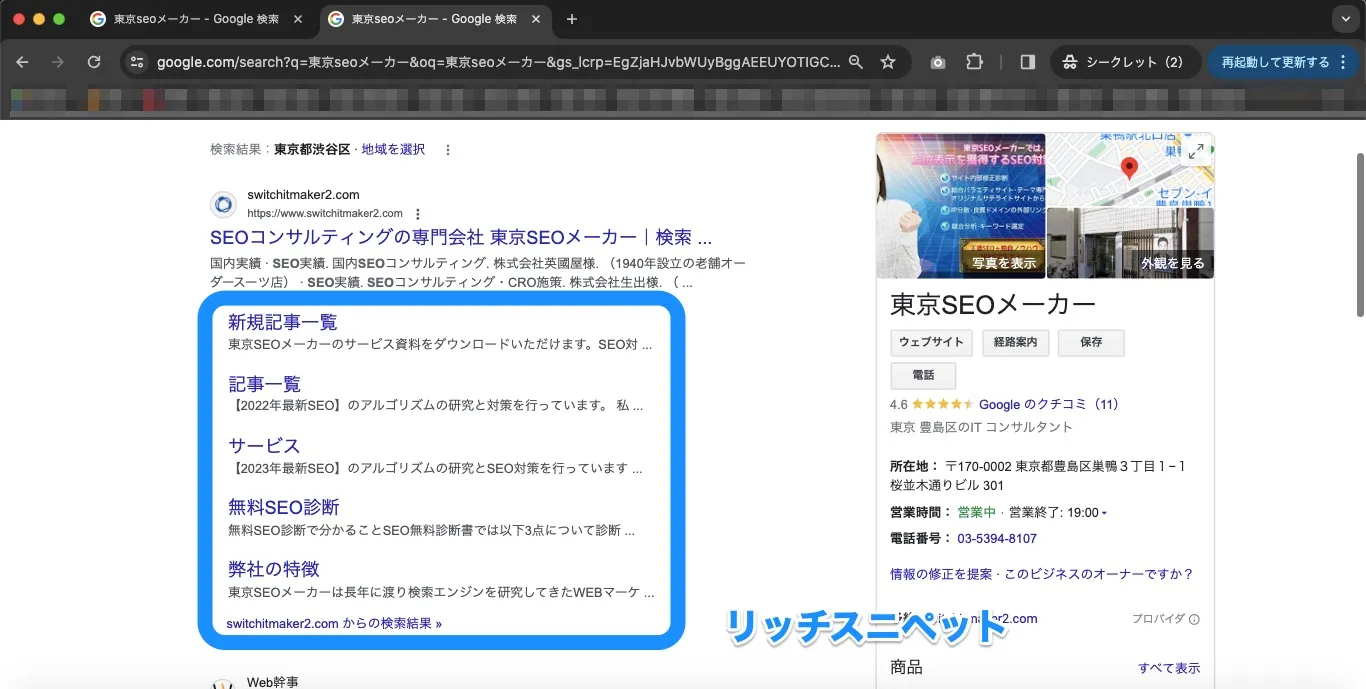The image size is (1366, 689).
Task: Click 保存 button in knowledge panel
Action: pos(1091,342)
